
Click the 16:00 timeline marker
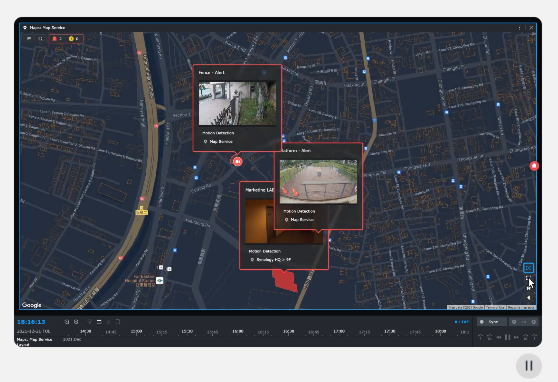tap(238, 331)
